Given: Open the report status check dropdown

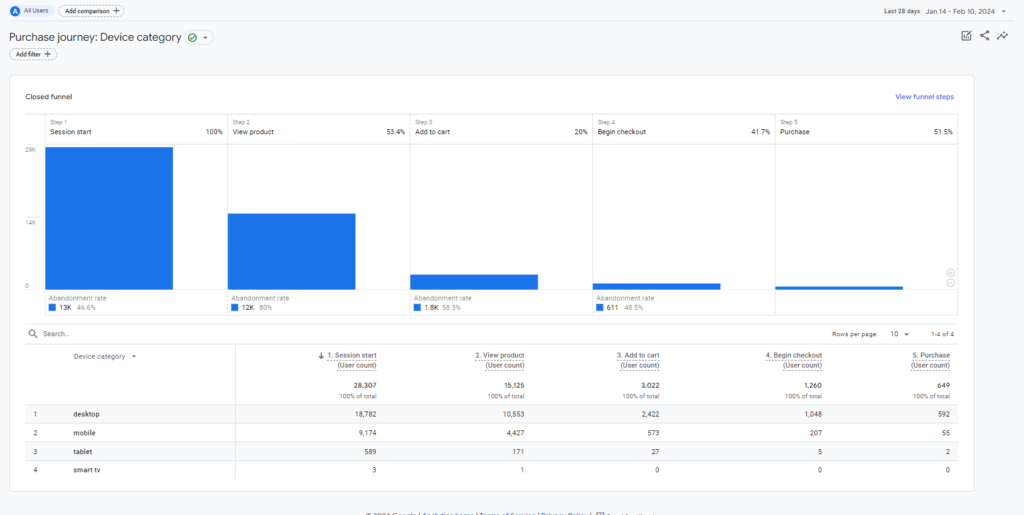Looking at the screenshot, I should coord(199,37).
